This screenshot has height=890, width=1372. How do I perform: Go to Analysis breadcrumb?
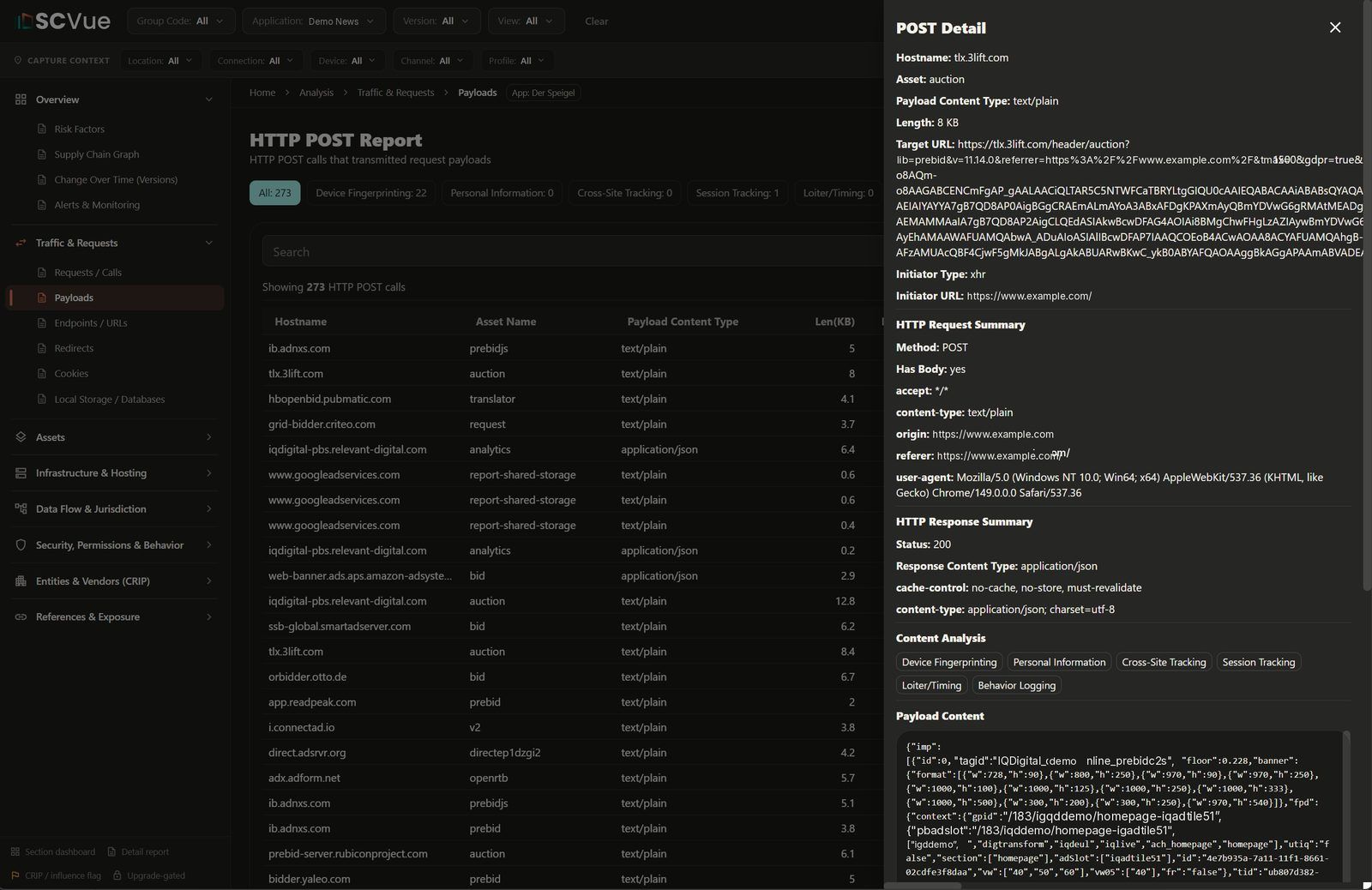(316, 93)
